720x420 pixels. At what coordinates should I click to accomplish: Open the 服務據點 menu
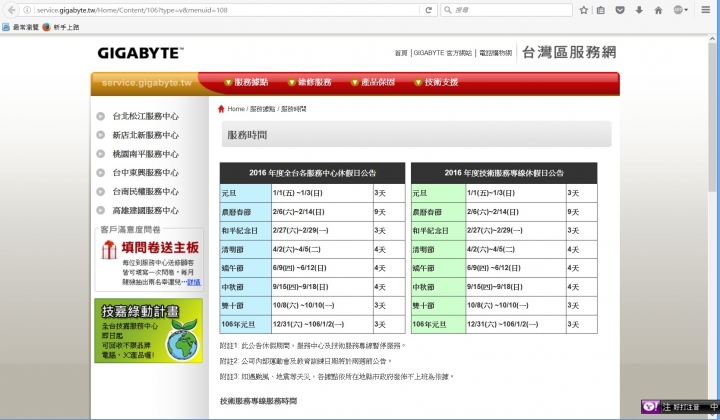(246, 82)
